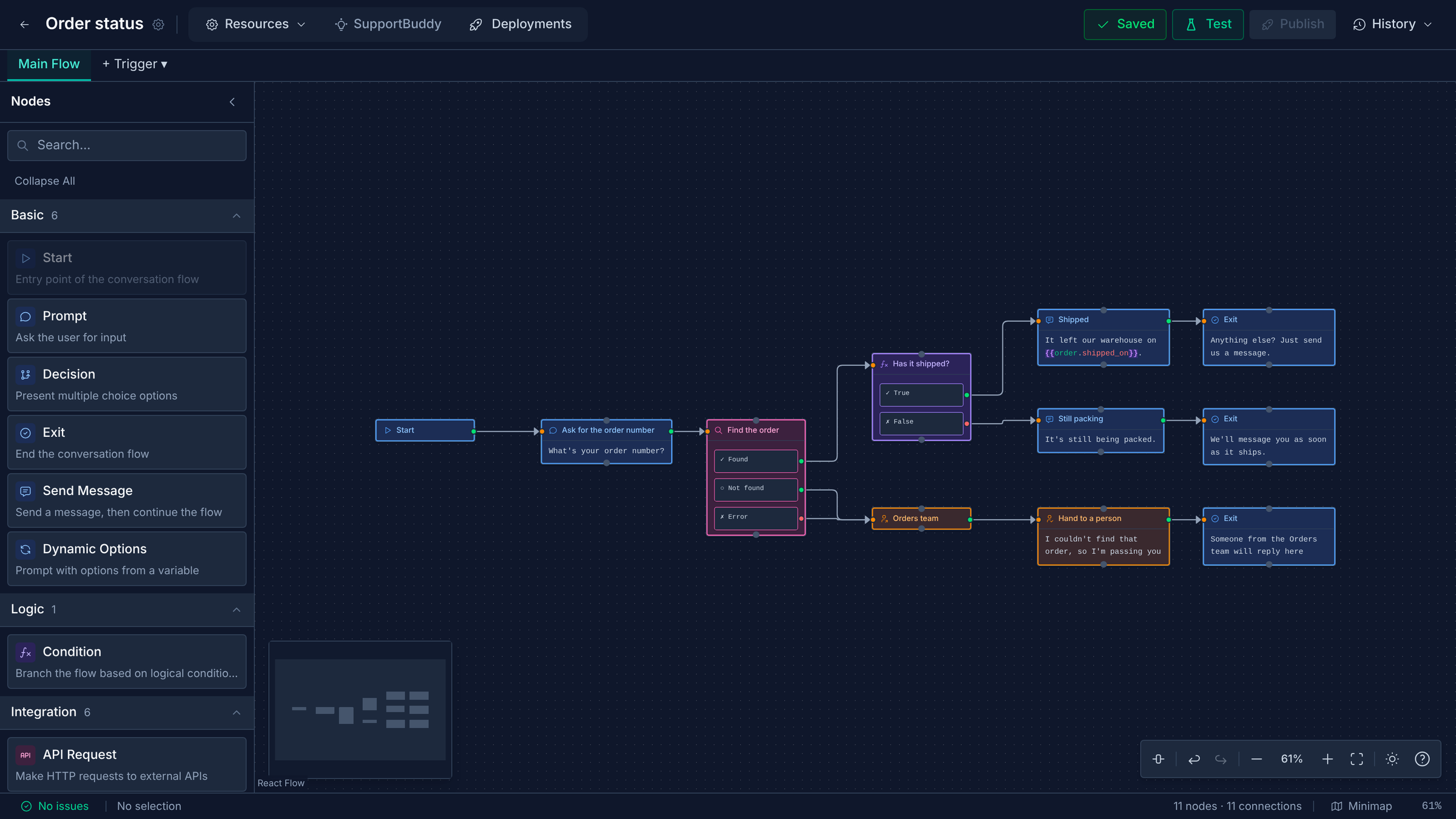Screen dimensions: 1456x819
Task: Select the Start node on canvas
Action: click(425, 430)
